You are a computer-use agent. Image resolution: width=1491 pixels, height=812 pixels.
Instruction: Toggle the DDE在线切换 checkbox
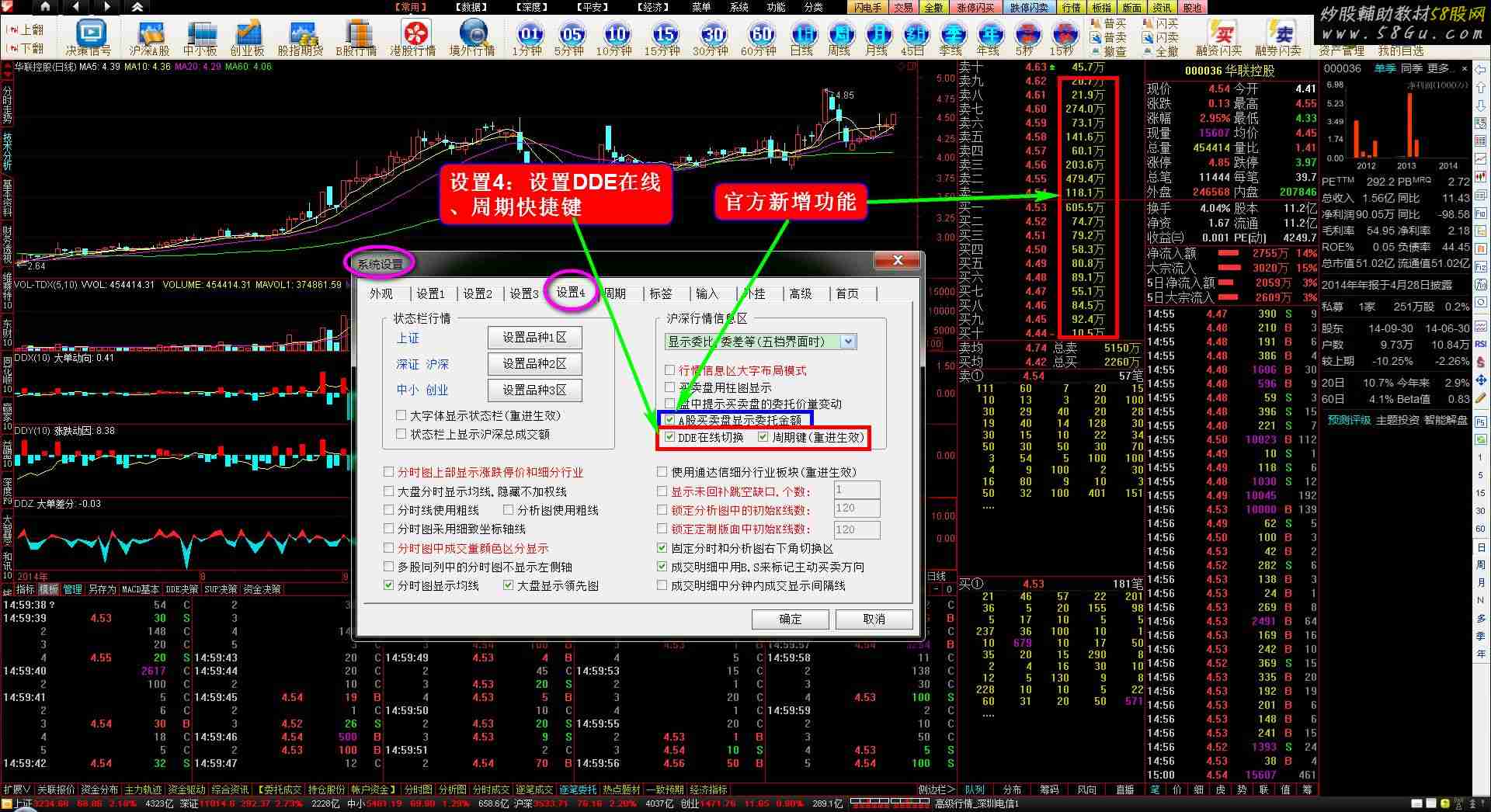[670, 437]
